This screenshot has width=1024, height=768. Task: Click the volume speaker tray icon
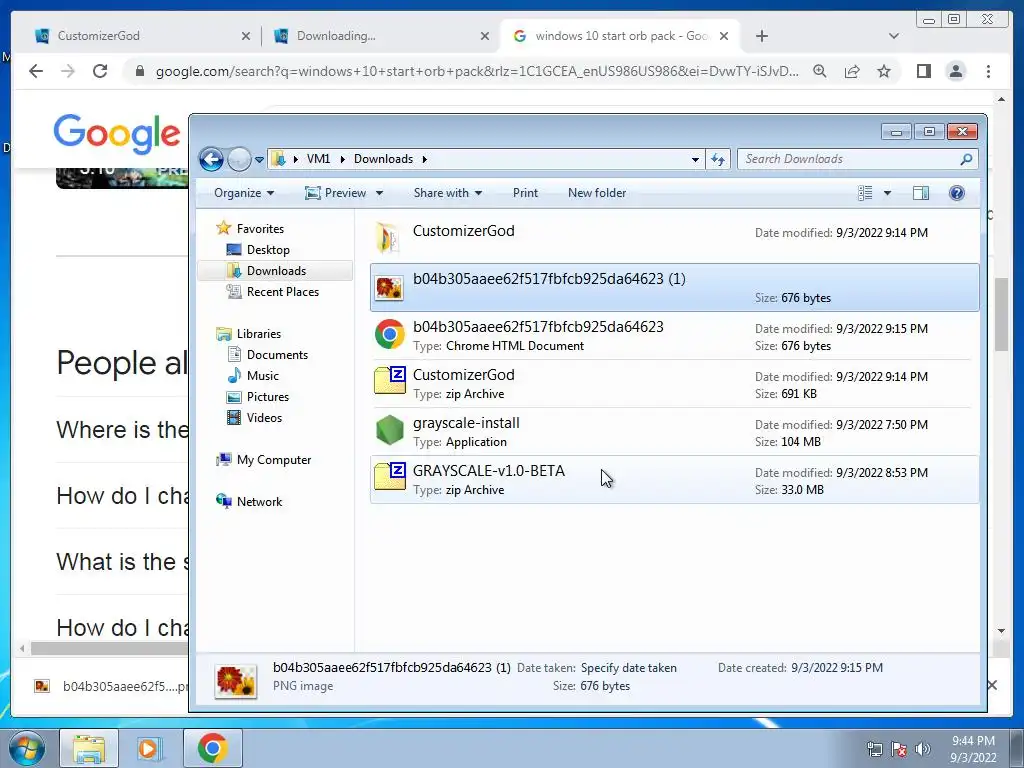tap(923, 749)
